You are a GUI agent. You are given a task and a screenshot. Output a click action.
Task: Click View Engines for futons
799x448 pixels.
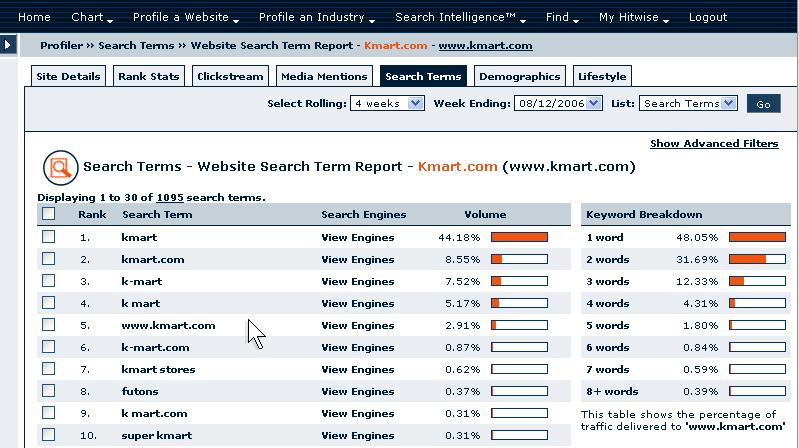358,391
